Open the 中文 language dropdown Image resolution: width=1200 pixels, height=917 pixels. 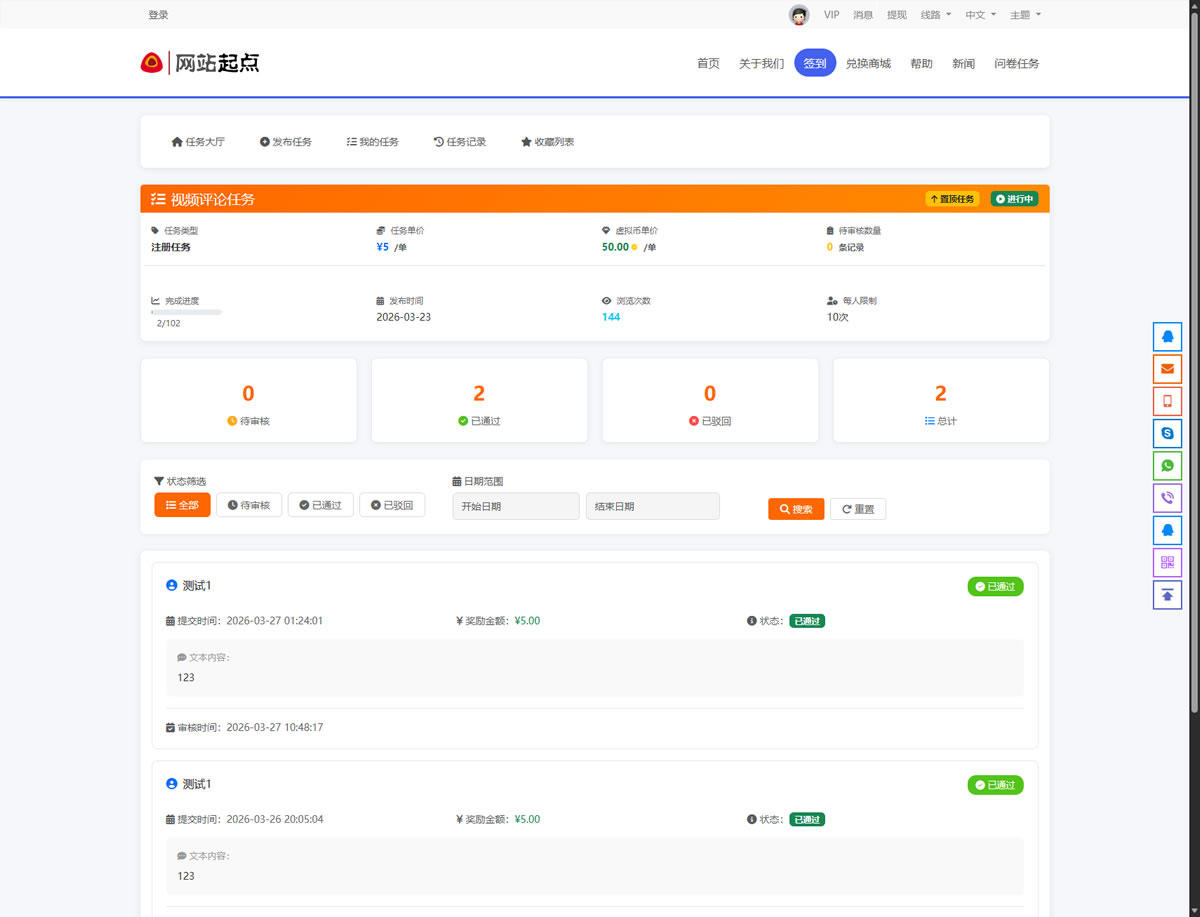(980, 15)
